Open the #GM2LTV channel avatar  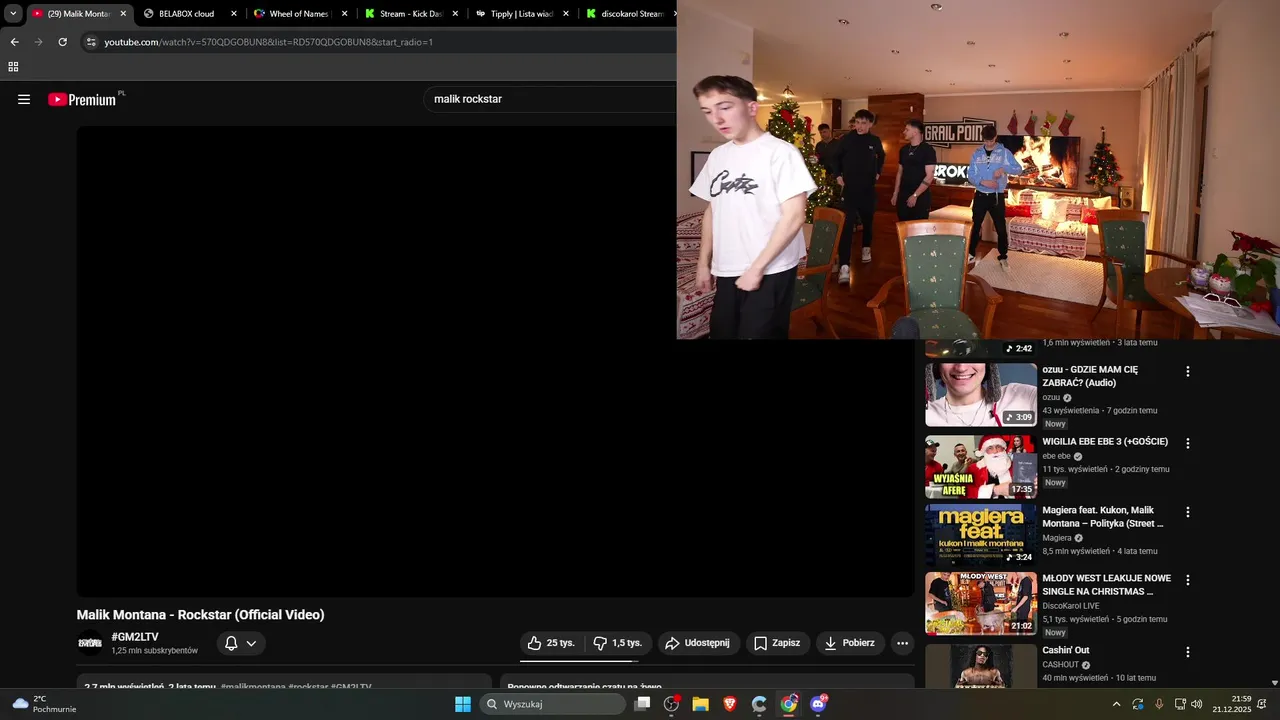90,643
